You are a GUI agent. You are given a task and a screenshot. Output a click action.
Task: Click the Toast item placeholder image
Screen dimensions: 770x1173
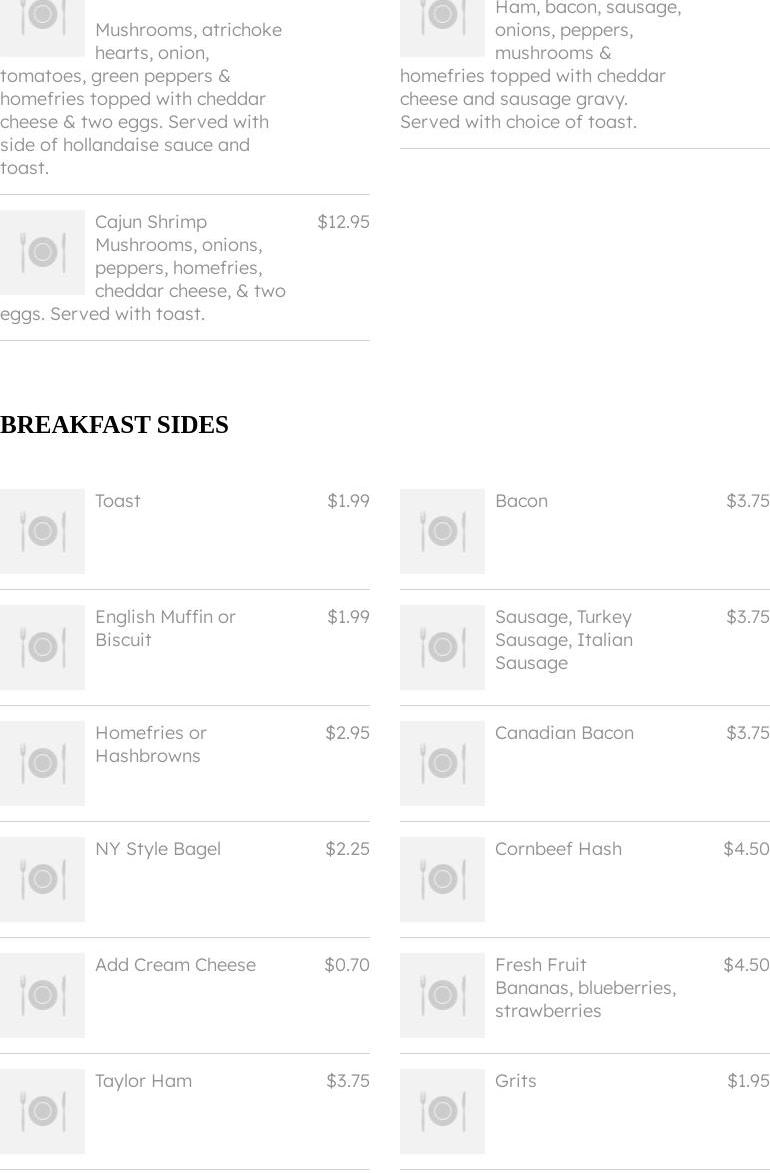click(x=42, y=531)
